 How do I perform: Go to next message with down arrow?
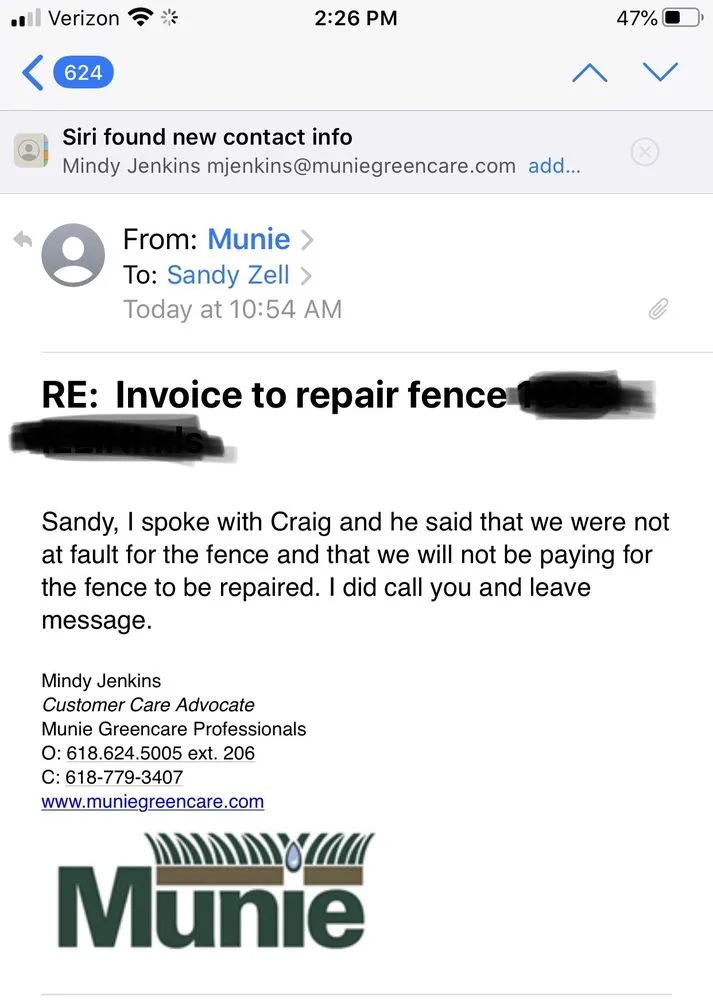pyautogui.click(x=660, y=72)
